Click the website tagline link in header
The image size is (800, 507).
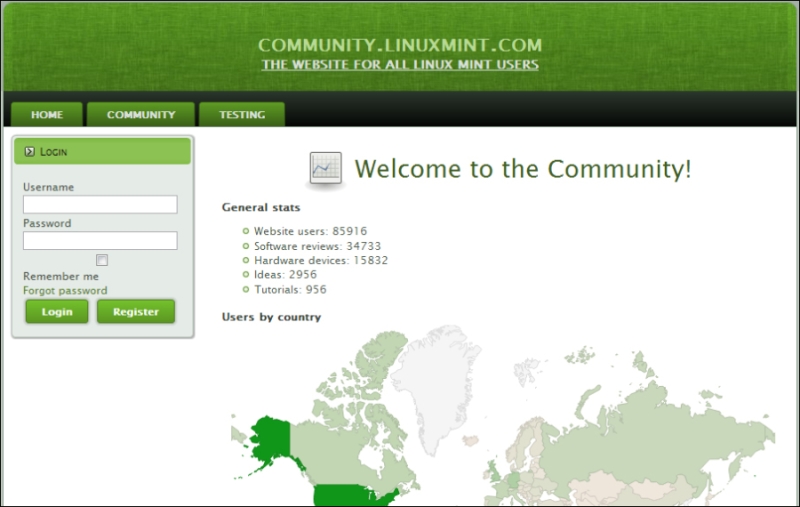point(400,65)
